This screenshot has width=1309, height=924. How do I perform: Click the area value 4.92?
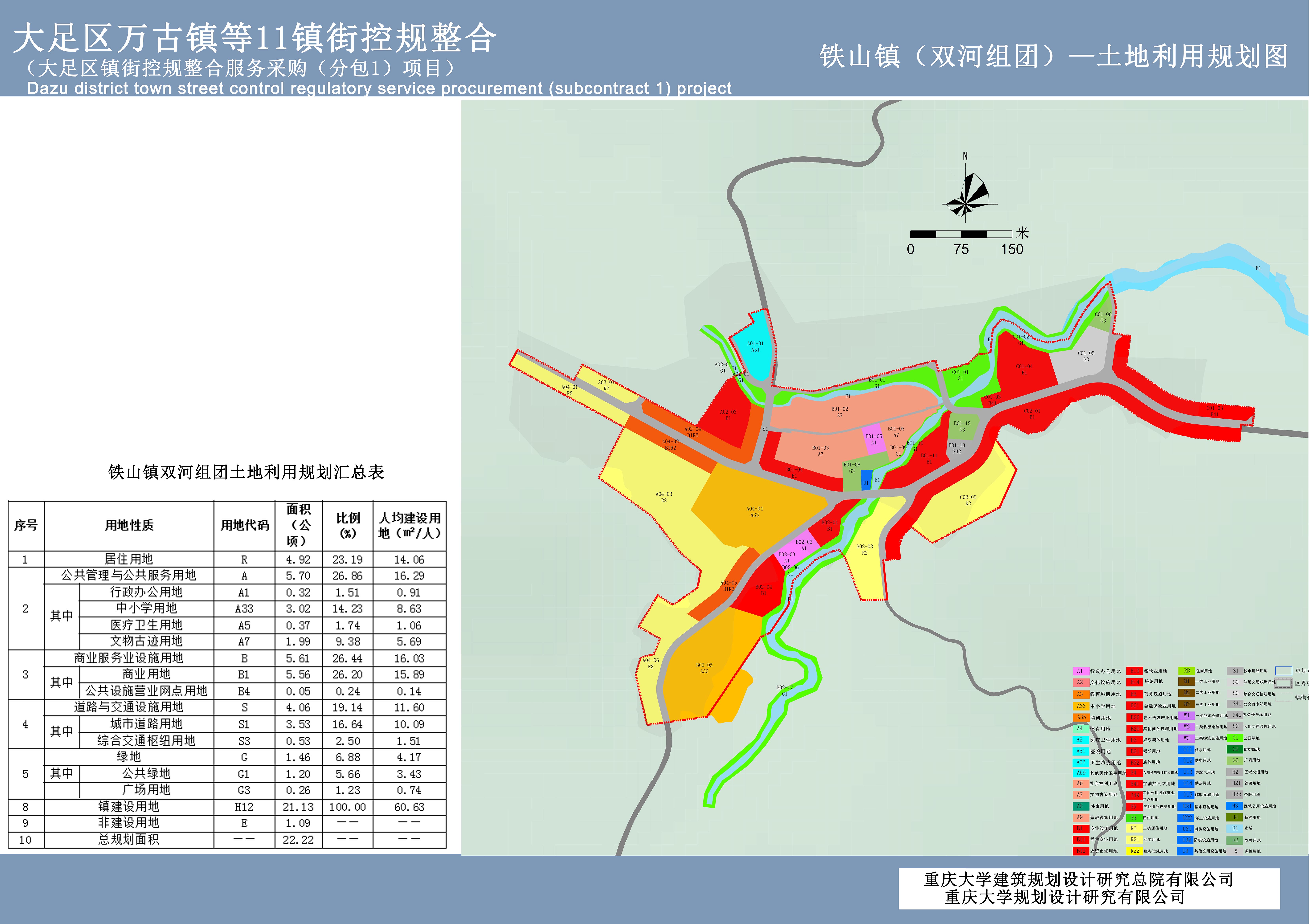pos(298,560)
